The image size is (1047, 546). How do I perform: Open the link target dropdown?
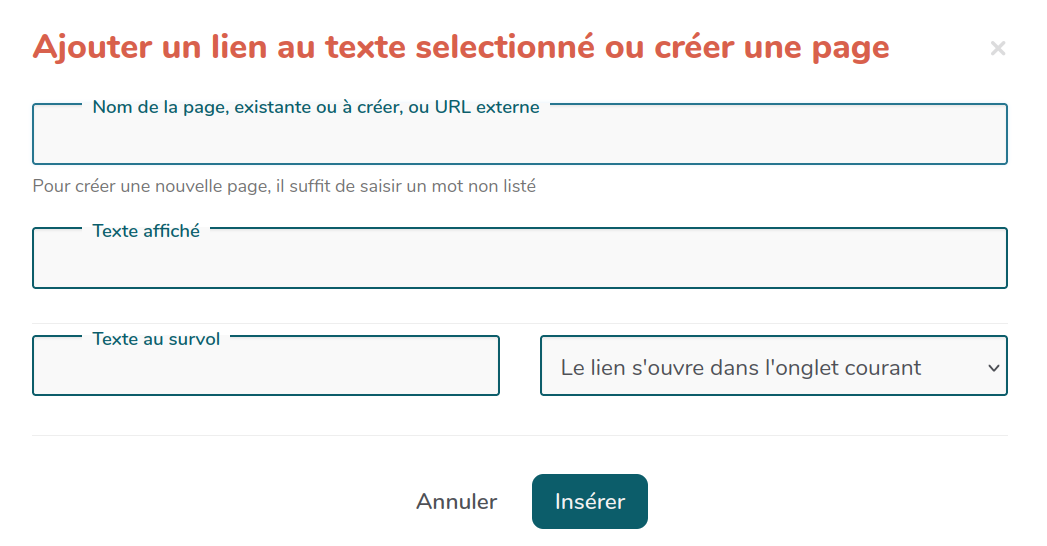tap(773, 367)
